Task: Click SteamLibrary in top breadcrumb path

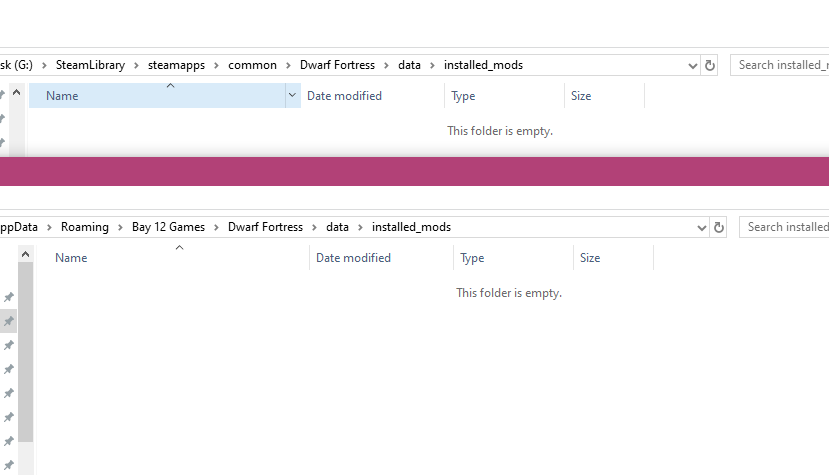Action: [90, 65]
